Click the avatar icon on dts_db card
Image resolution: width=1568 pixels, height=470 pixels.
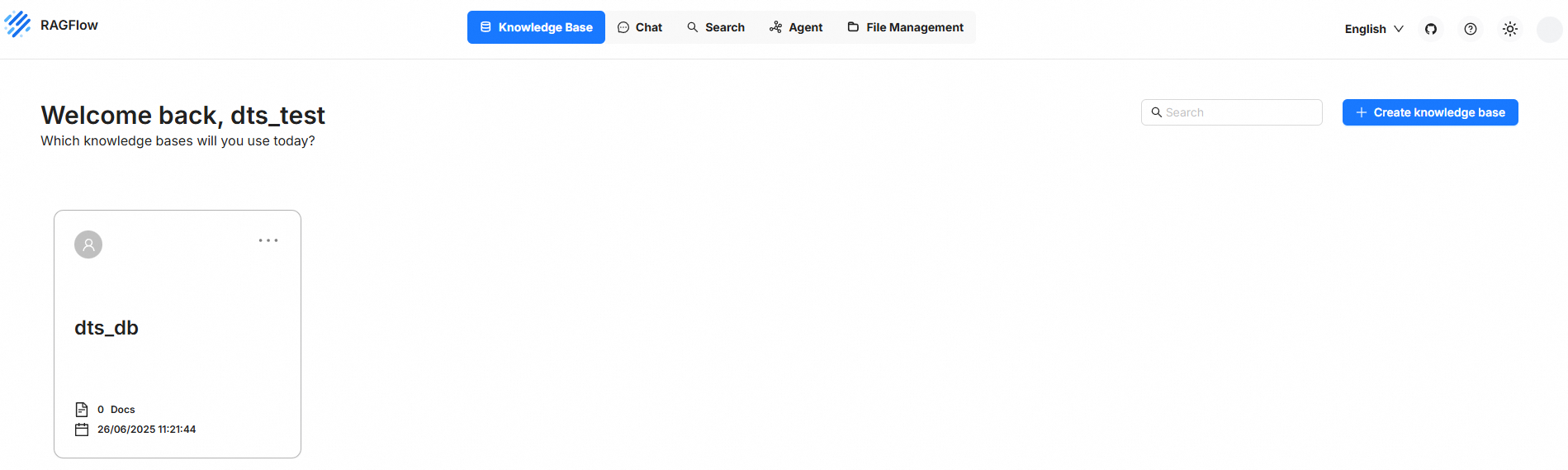(x=88, y=244)
